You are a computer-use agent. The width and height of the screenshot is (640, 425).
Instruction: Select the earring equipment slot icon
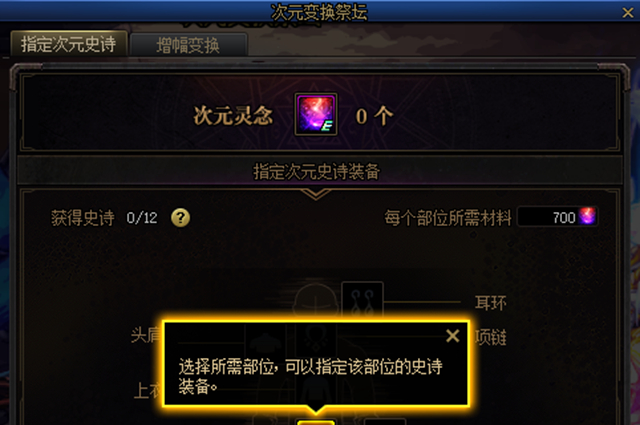[x=362, y=300]
